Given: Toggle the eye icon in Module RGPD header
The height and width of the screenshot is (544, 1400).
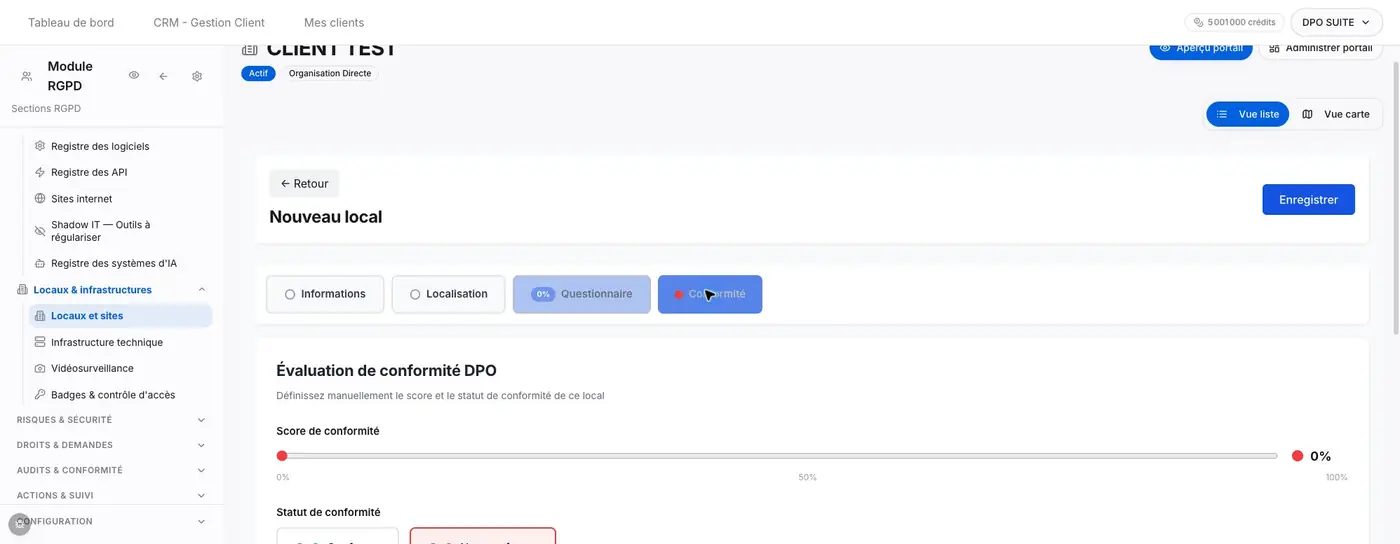Looking at the screenshot, I should pos(134,75).
